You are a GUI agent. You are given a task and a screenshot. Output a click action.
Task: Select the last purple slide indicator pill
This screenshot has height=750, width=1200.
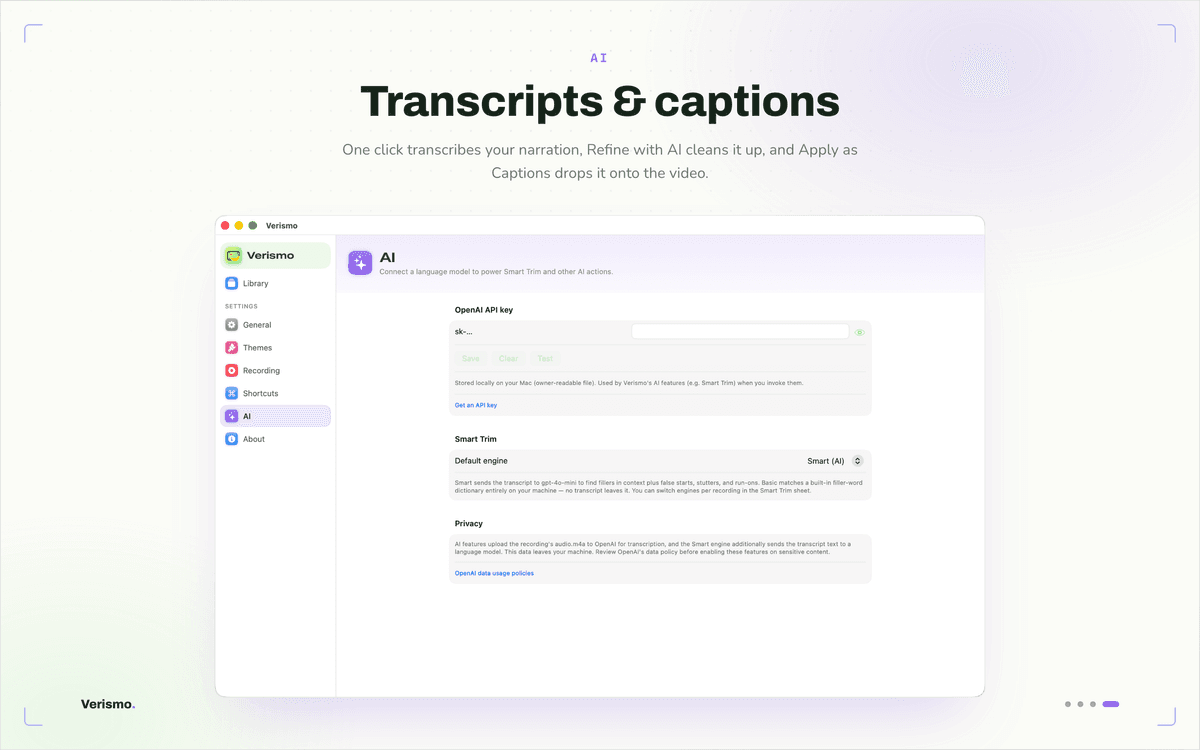(x=1111, y=704)
